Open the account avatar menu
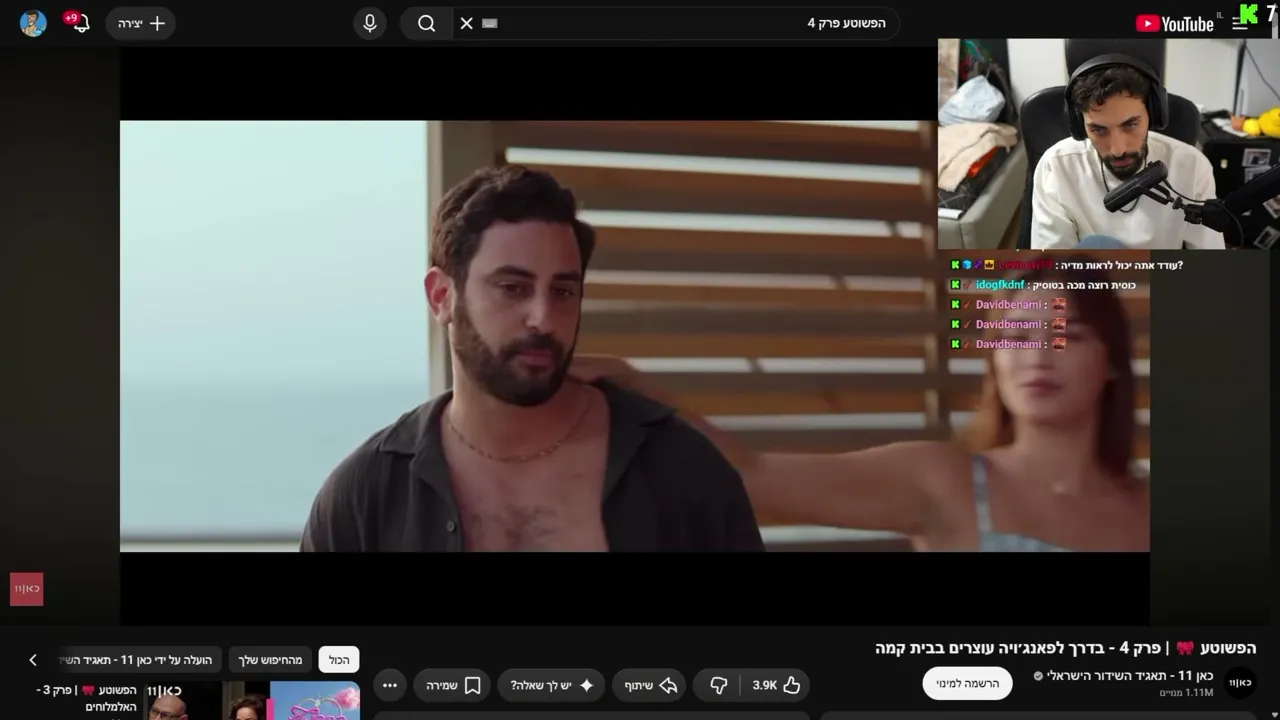Screen dimensions: 1280x720 (33, 23)
